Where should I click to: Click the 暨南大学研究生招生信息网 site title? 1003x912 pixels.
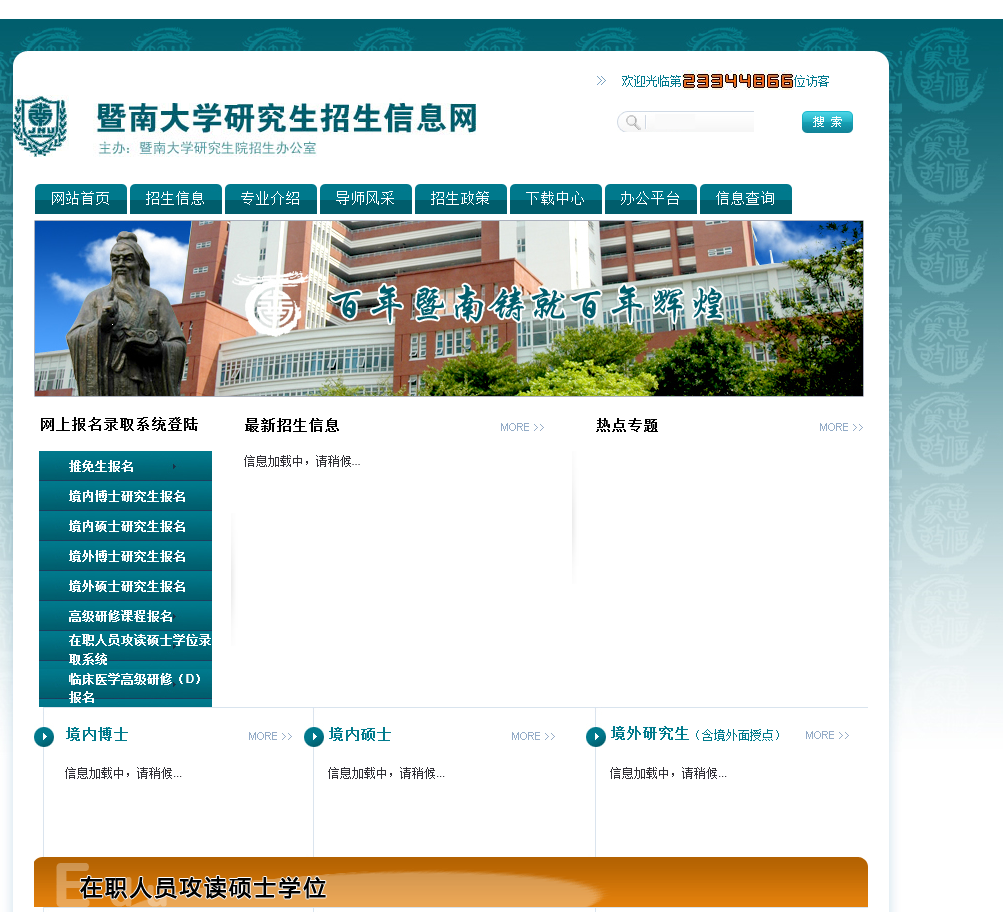tap(287, 118)
